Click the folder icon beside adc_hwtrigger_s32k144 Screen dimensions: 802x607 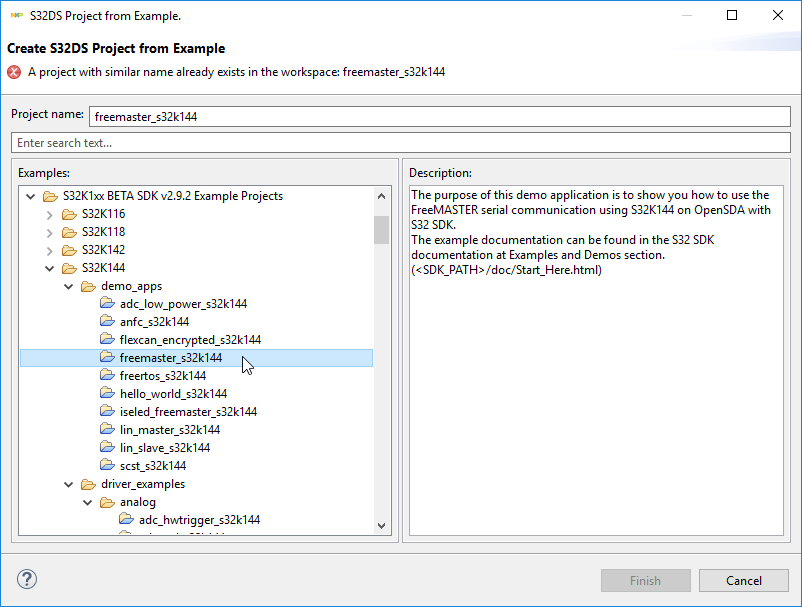(x=127, y=520)
